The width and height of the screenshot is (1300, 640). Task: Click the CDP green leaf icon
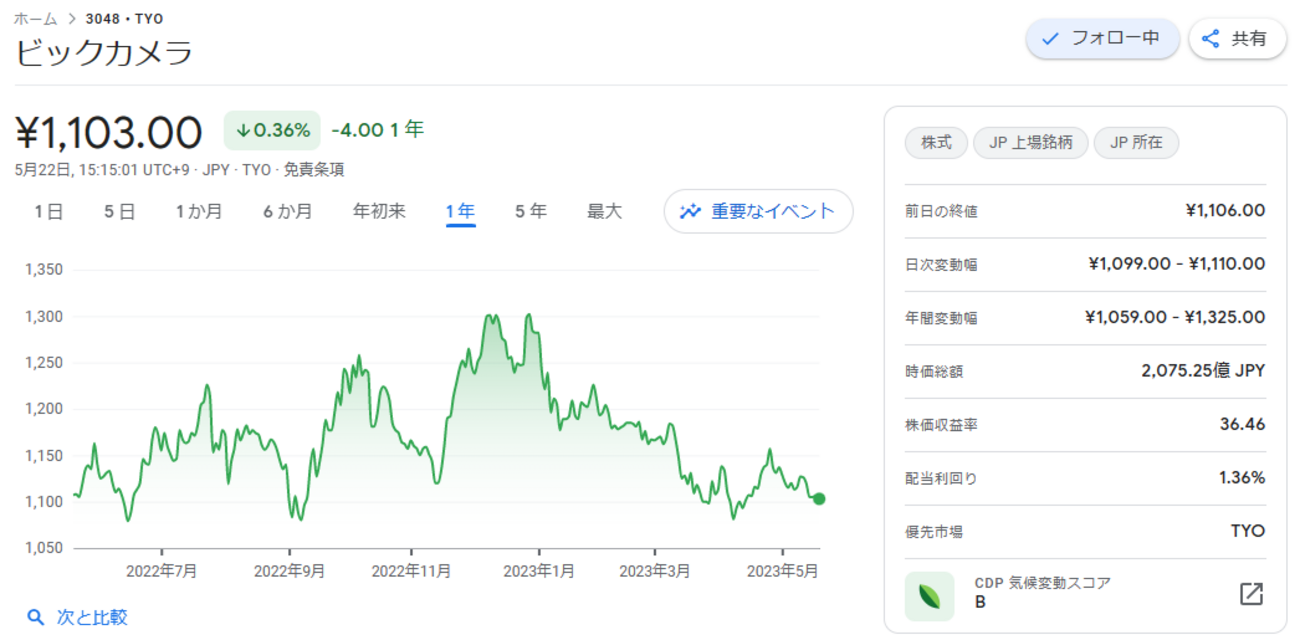(x=930, y=596)
